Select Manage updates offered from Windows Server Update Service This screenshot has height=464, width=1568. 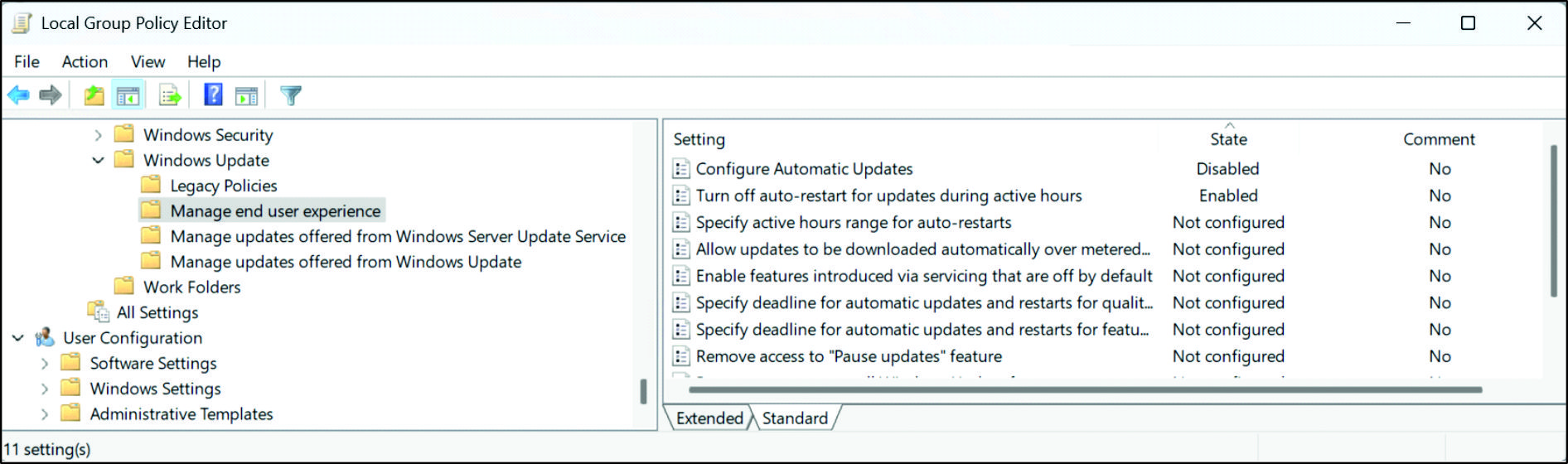tap(398, 236)
